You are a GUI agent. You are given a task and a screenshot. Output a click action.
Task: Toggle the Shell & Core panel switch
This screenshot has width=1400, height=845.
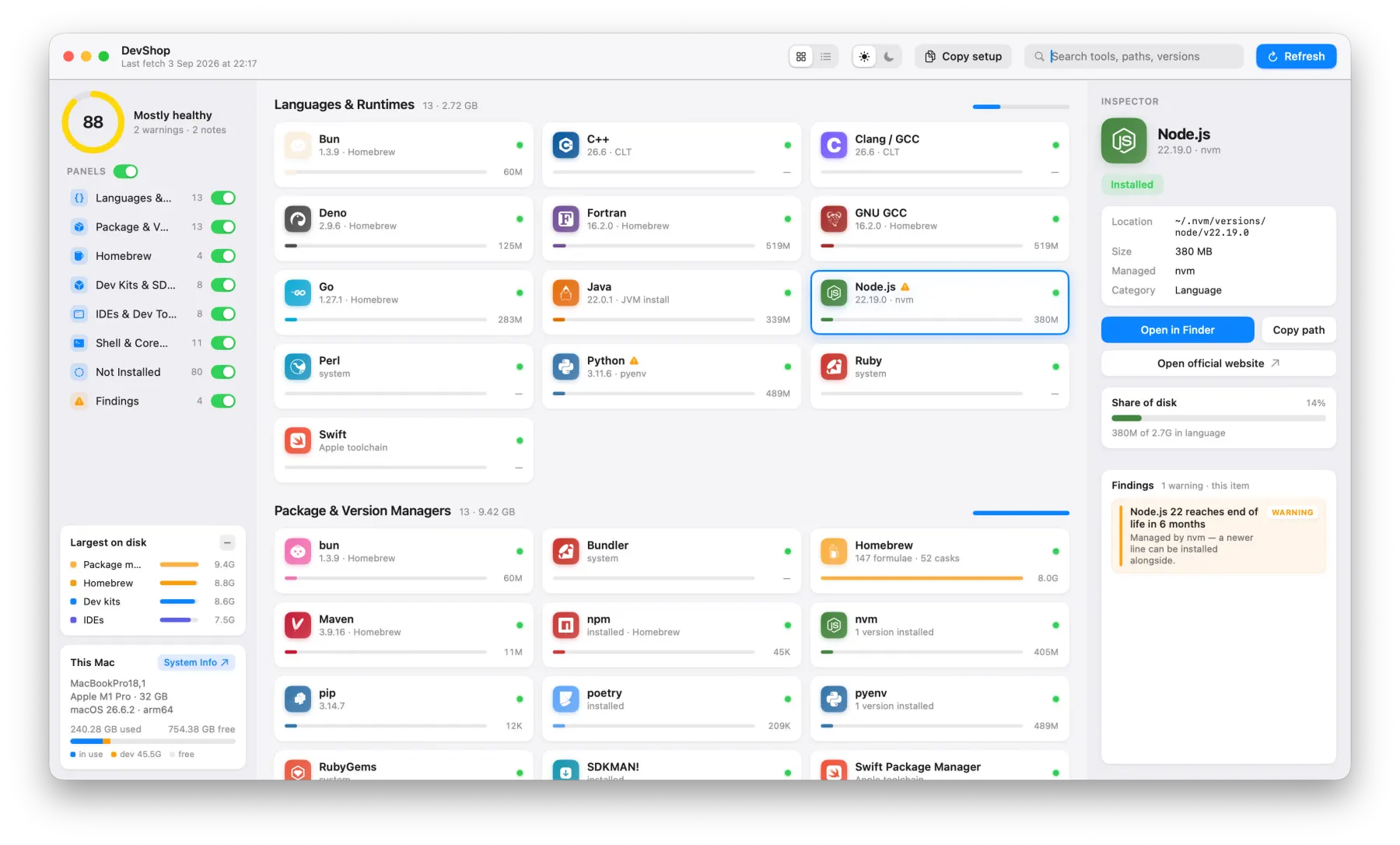223,342
